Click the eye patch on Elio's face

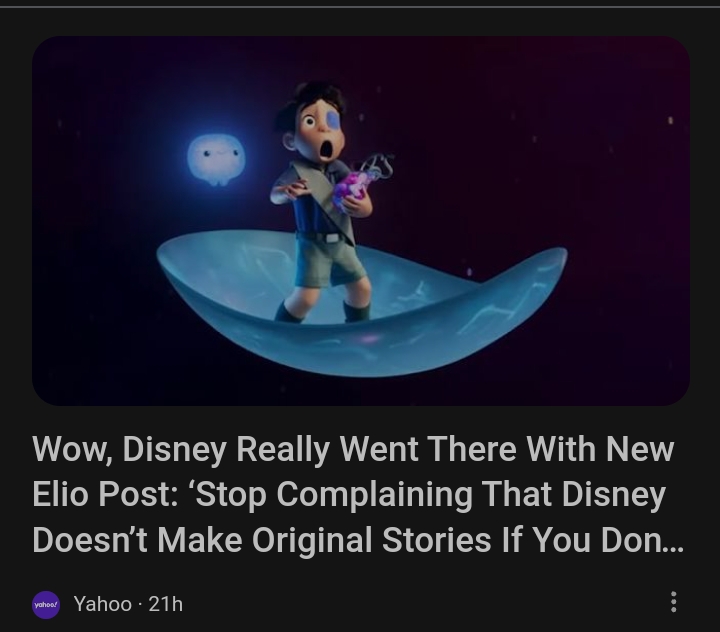332,120
